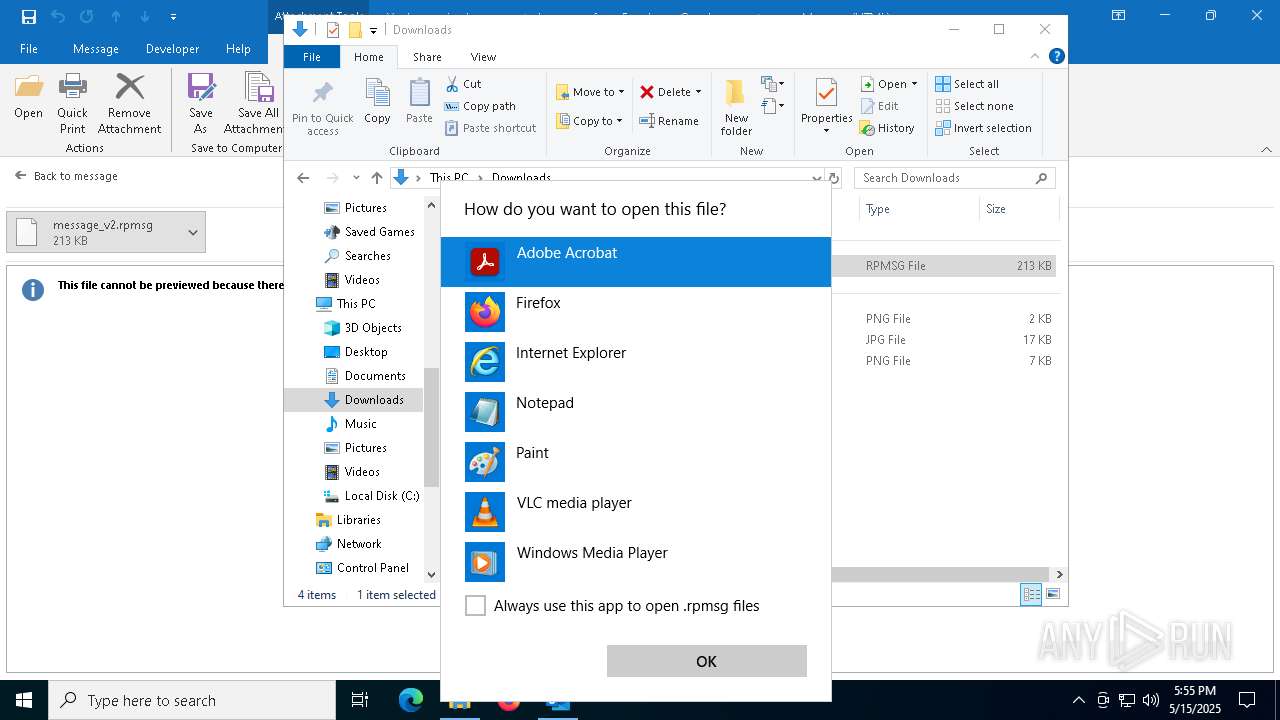Image resolution: width=1280 pixels, height=720 pixels.
Task: Create New folder
Action: 736,108
